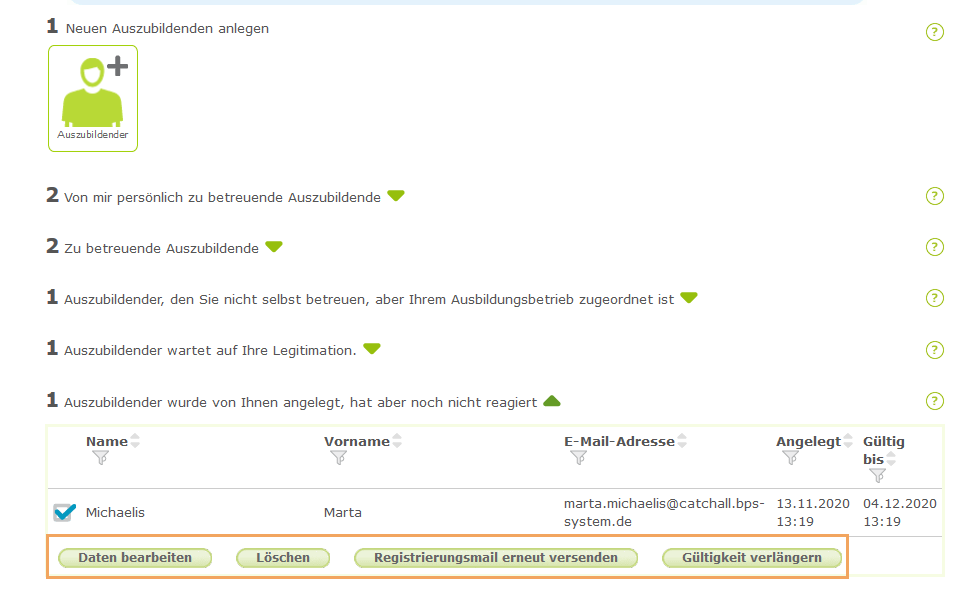Filter the E-Mail-Adresse column
The height and width of the screenshot is (606, 969).
(x=578, y=458)
